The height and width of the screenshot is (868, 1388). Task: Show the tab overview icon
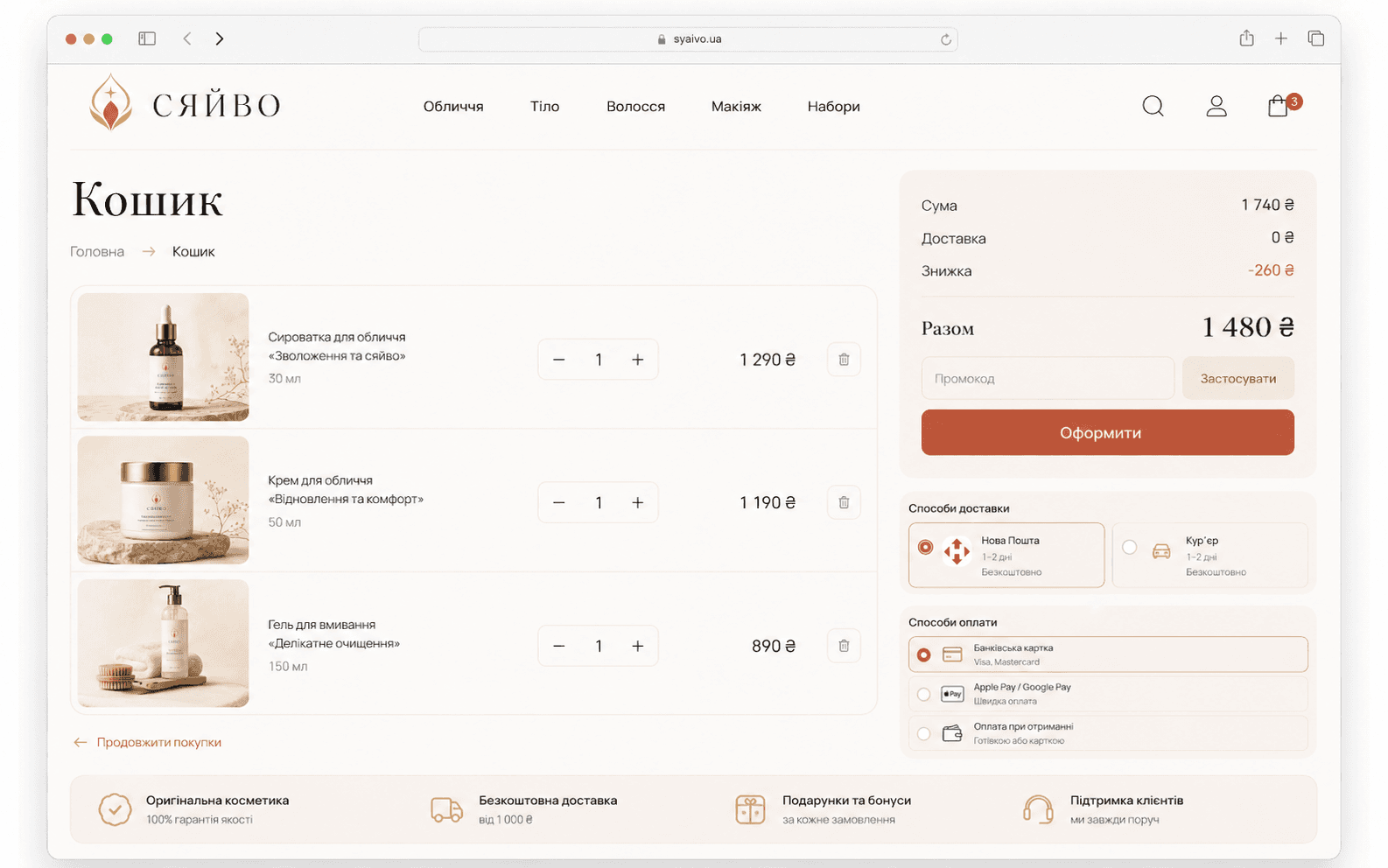[x=1316, y=38]
